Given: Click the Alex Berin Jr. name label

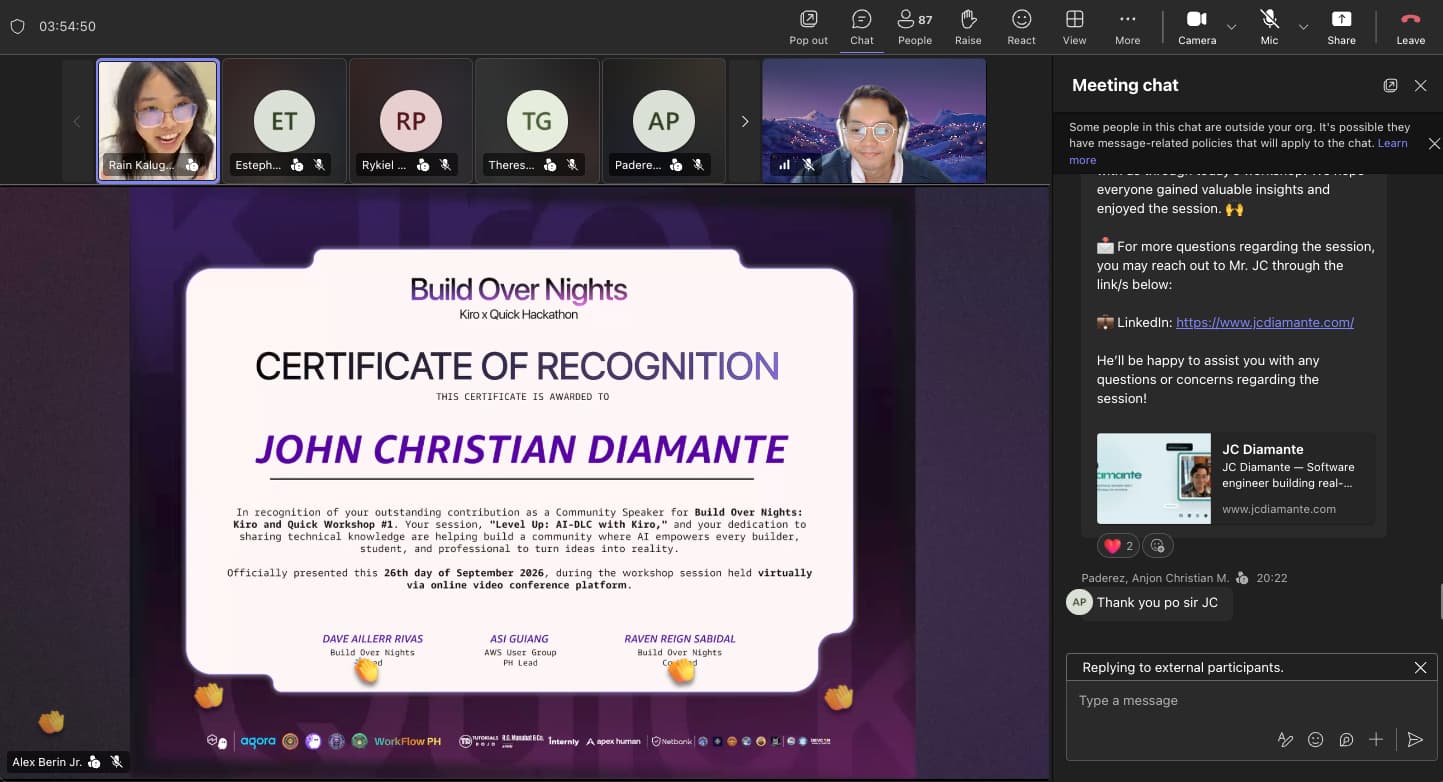Looking at the screenshot, I should pos(47,762).
